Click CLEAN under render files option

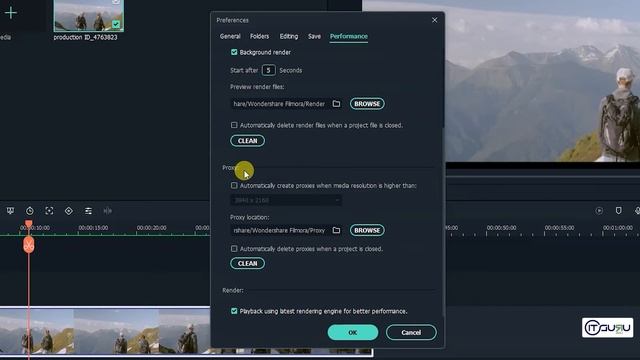247,141
